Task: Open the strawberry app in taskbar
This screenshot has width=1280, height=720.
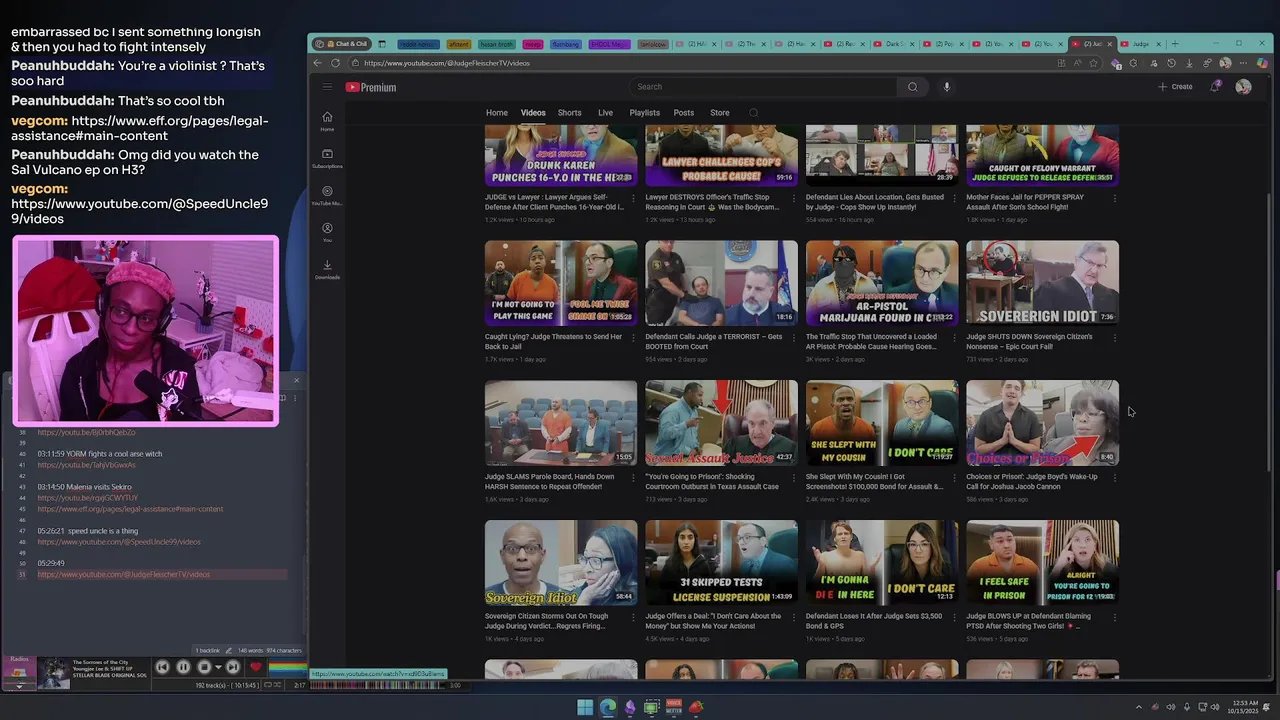Action: 696,707
